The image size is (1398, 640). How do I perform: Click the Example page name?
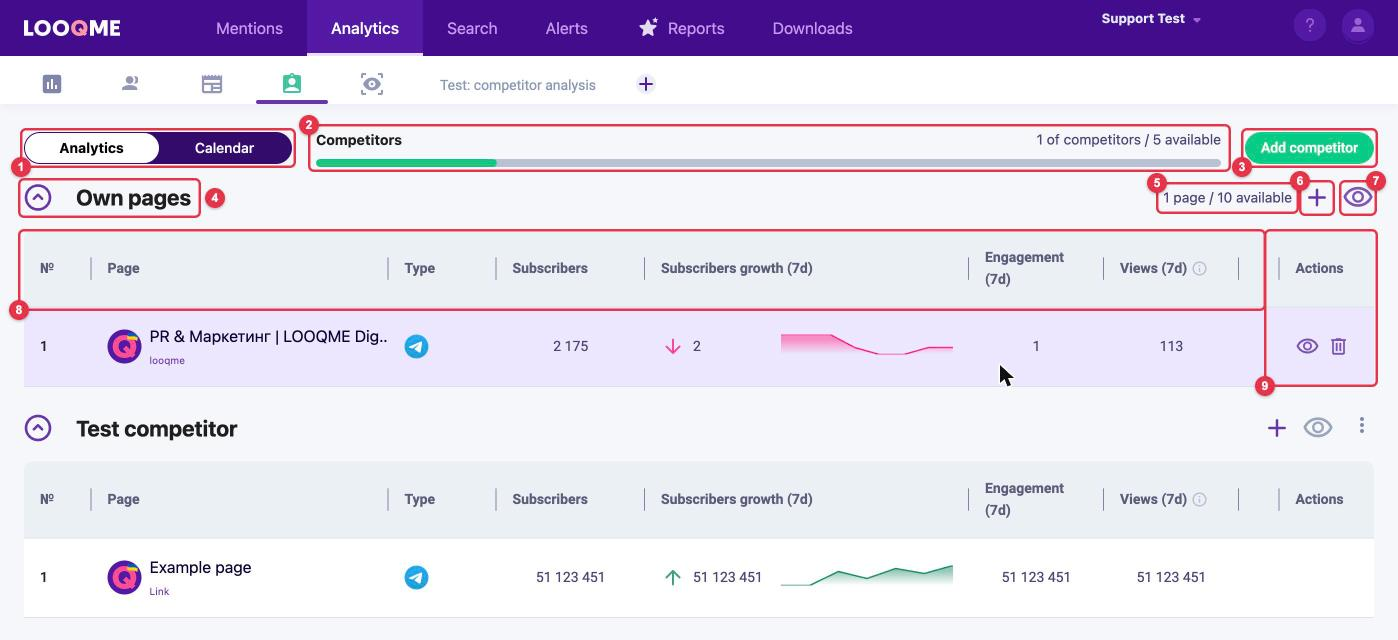tap(200, 568)
